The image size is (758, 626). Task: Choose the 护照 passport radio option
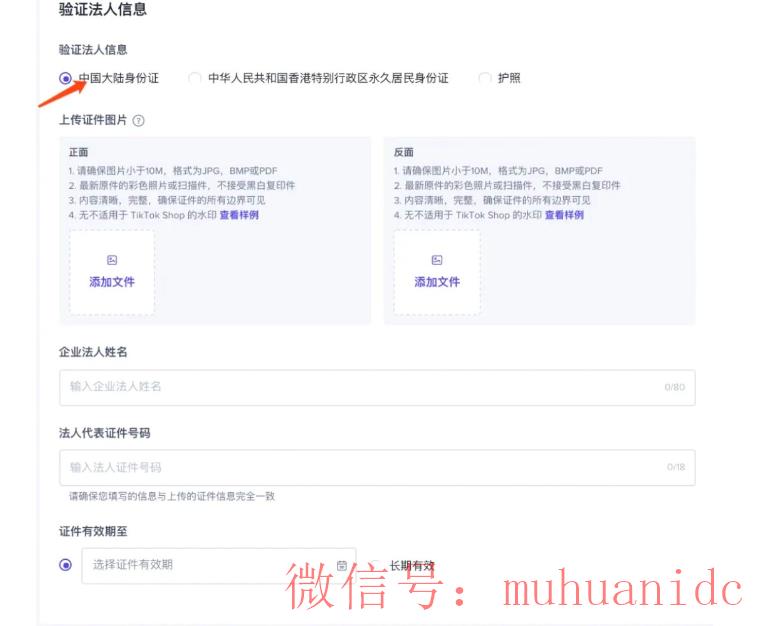click(485, 78)
